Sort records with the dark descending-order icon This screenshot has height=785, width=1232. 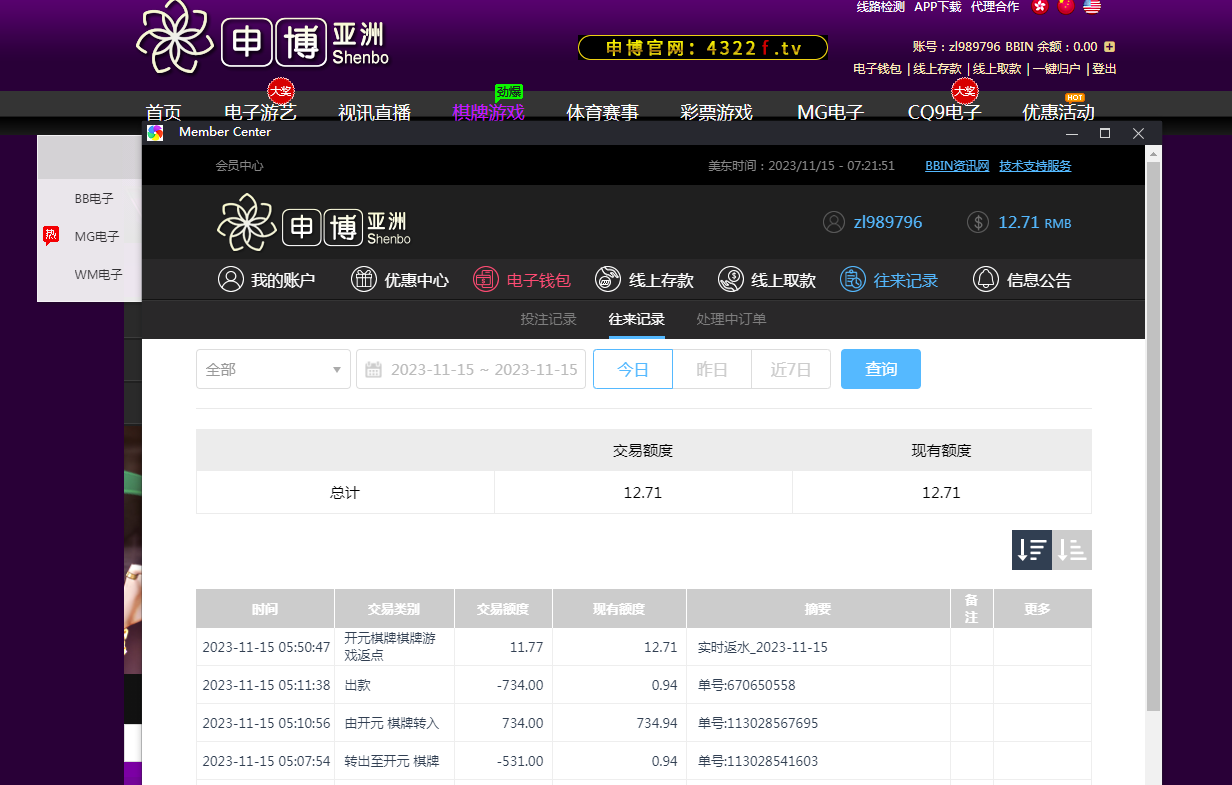click(x=1032, y=550)
